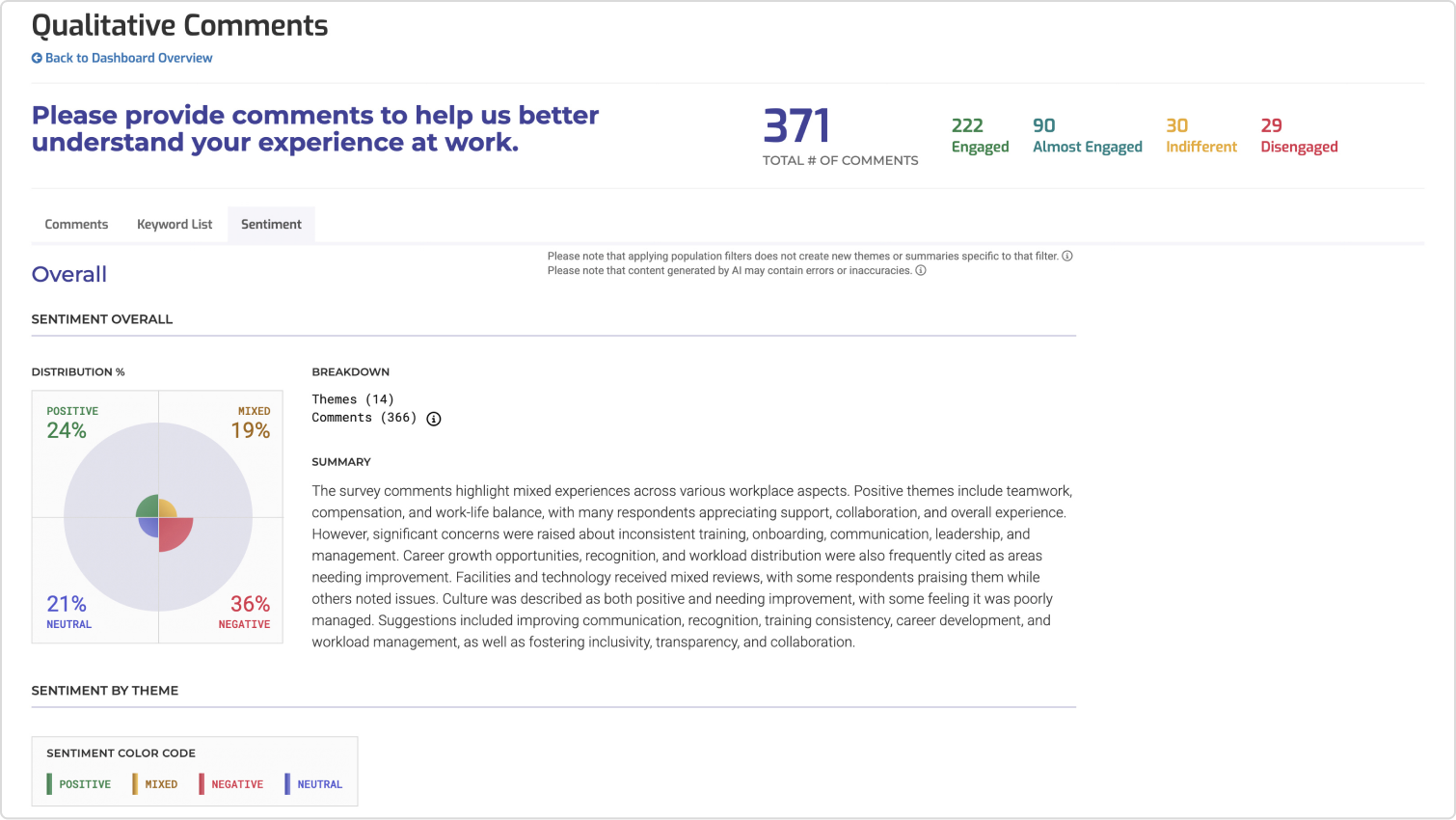Click the Mixed 19% label

(251, 423)
